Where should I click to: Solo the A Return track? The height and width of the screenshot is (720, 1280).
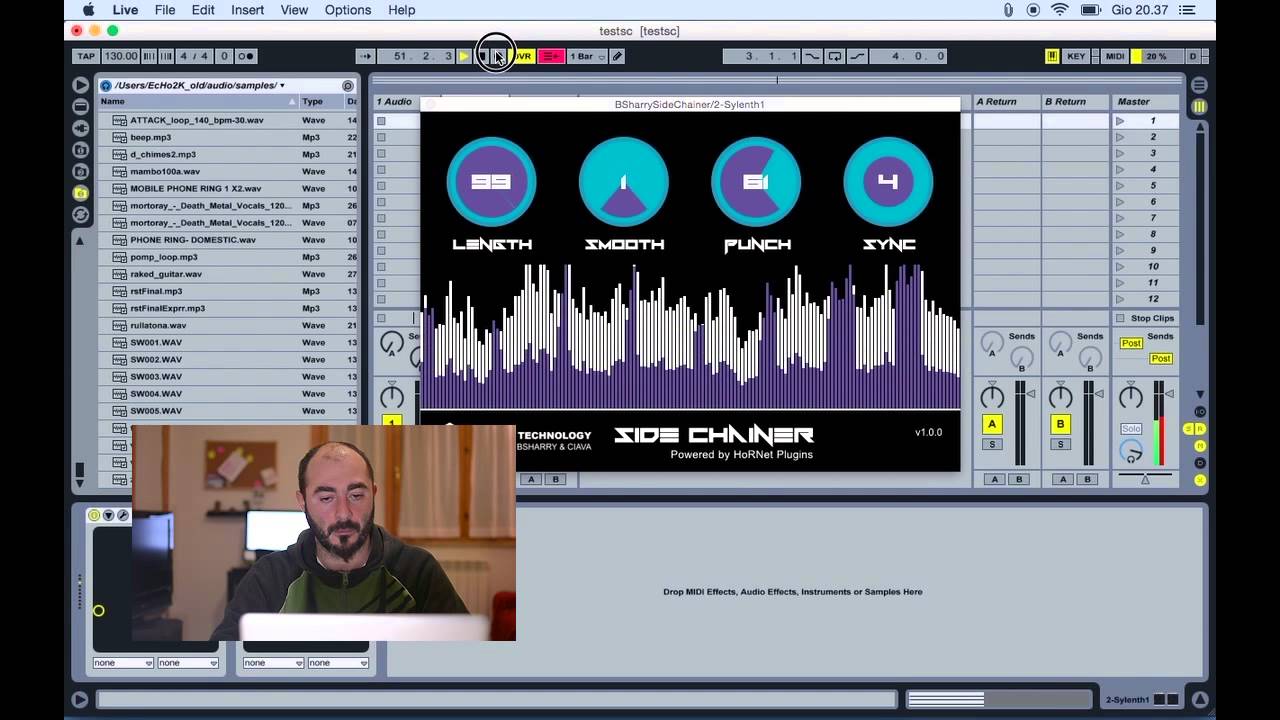(x=992, y=444)
